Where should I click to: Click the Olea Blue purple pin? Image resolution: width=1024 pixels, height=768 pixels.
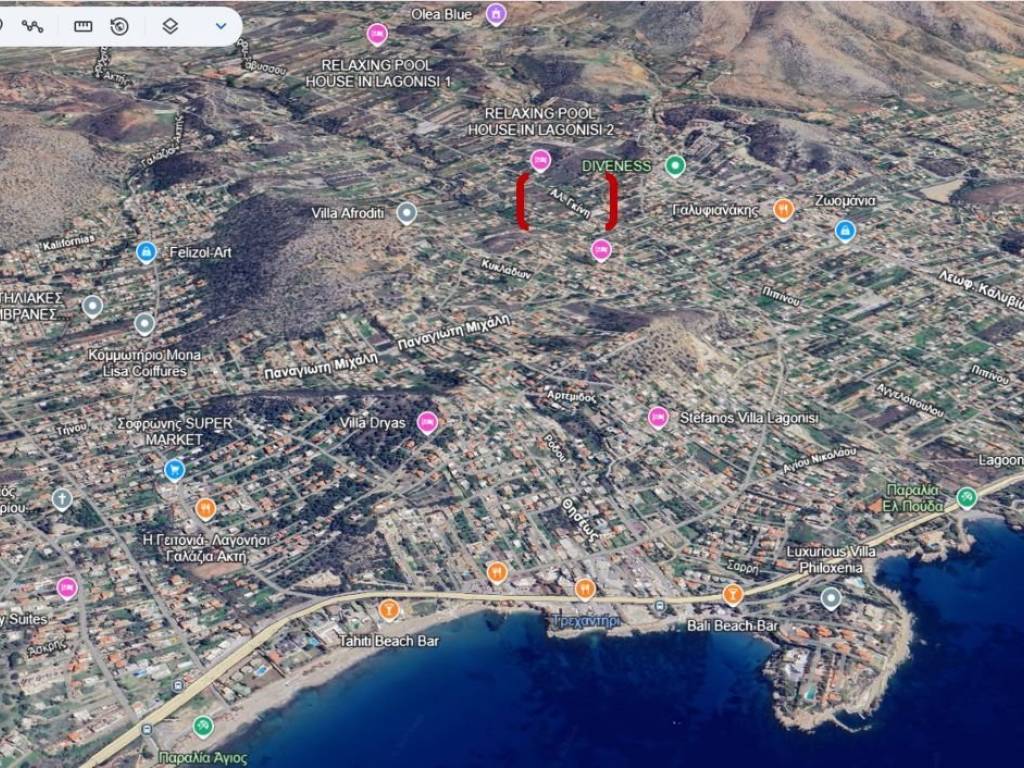click(x=496, y=14)
